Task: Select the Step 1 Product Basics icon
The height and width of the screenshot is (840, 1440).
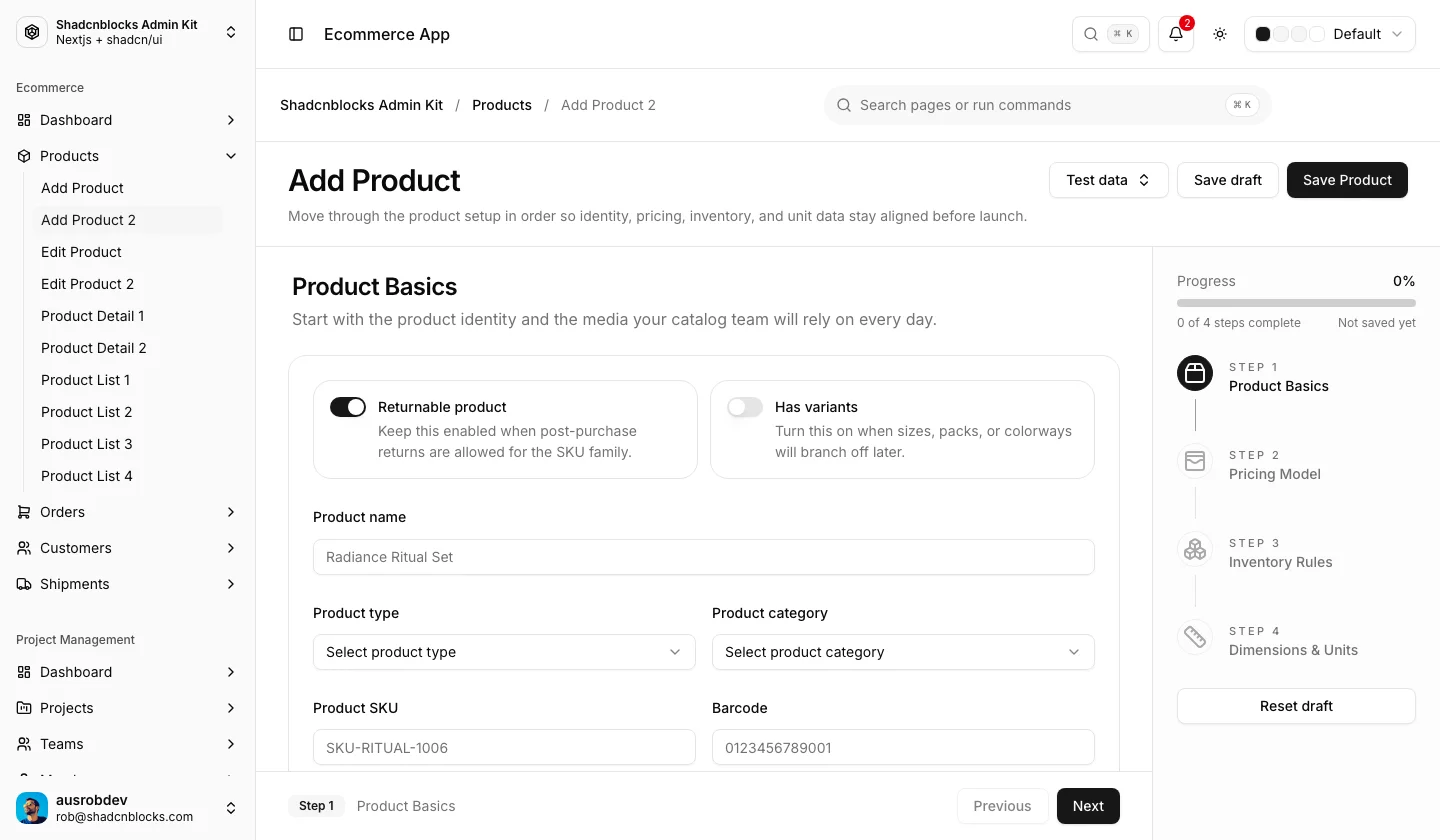Action: tap(1195, 374)
